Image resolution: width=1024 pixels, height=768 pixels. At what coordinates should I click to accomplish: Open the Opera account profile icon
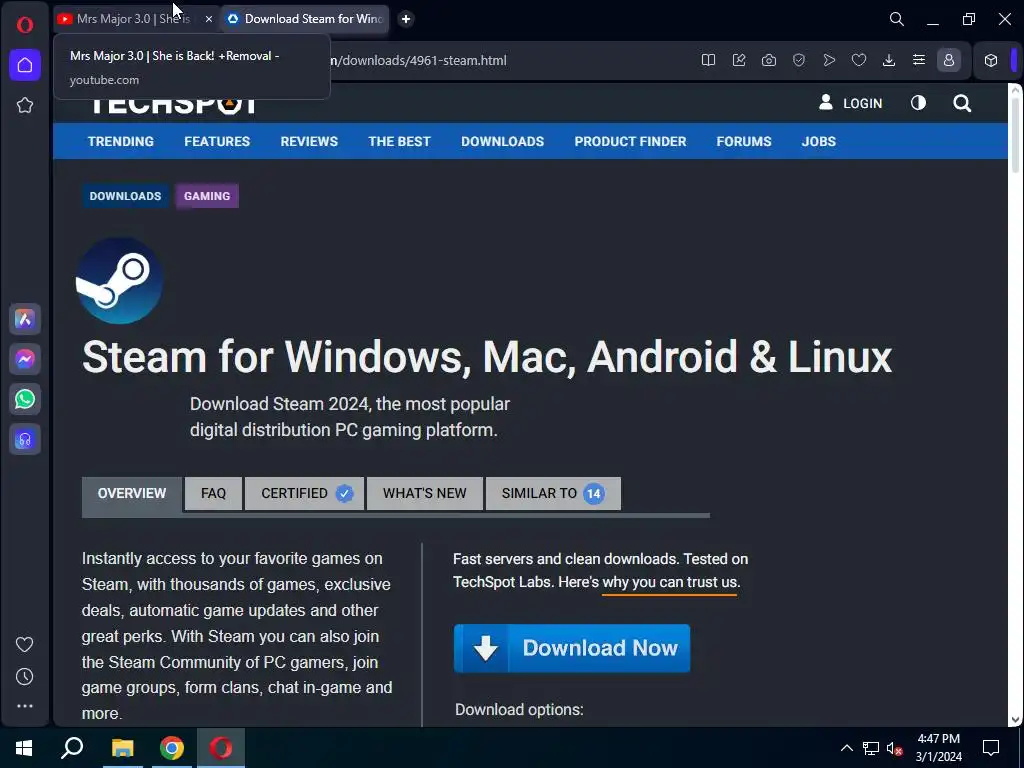pyautogui.click(x=949, y=60)
